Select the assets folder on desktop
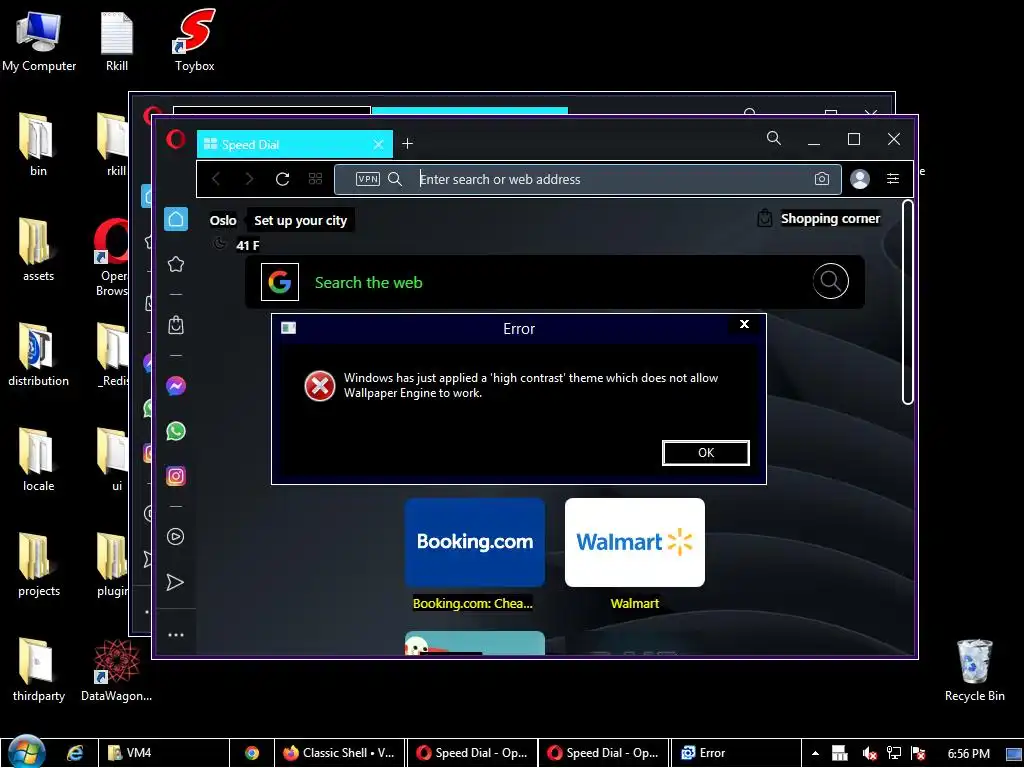The width and height of the screenshot is (1024, 768). pyautogui.click(x=39, y=250)
